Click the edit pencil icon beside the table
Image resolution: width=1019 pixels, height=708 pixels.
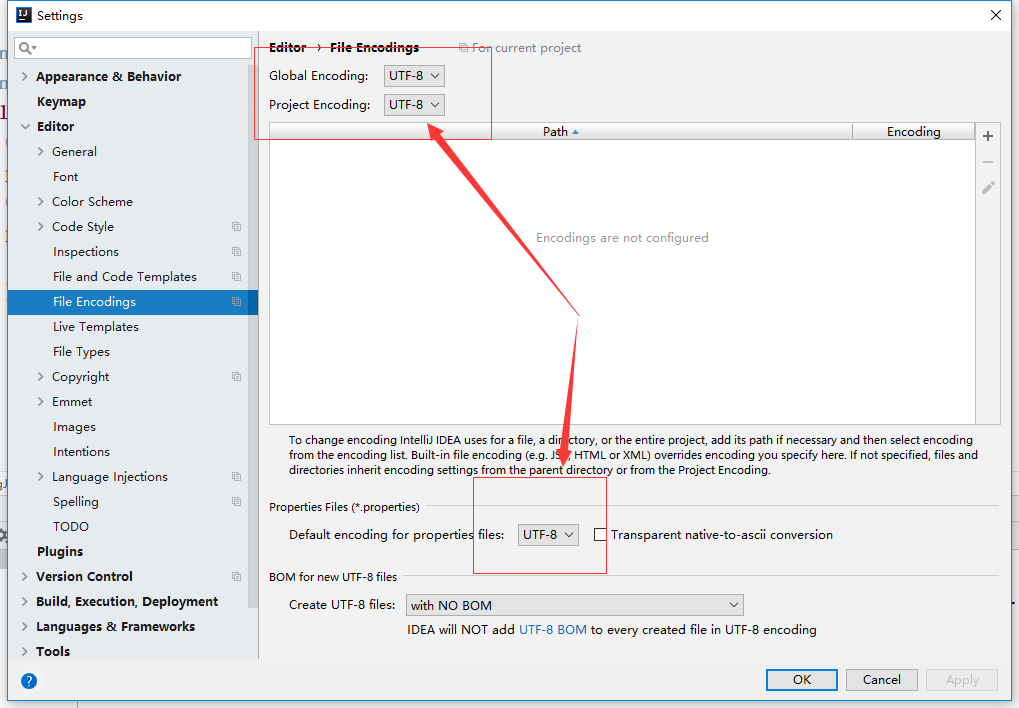pyautogui.click(x=988, y=188)
